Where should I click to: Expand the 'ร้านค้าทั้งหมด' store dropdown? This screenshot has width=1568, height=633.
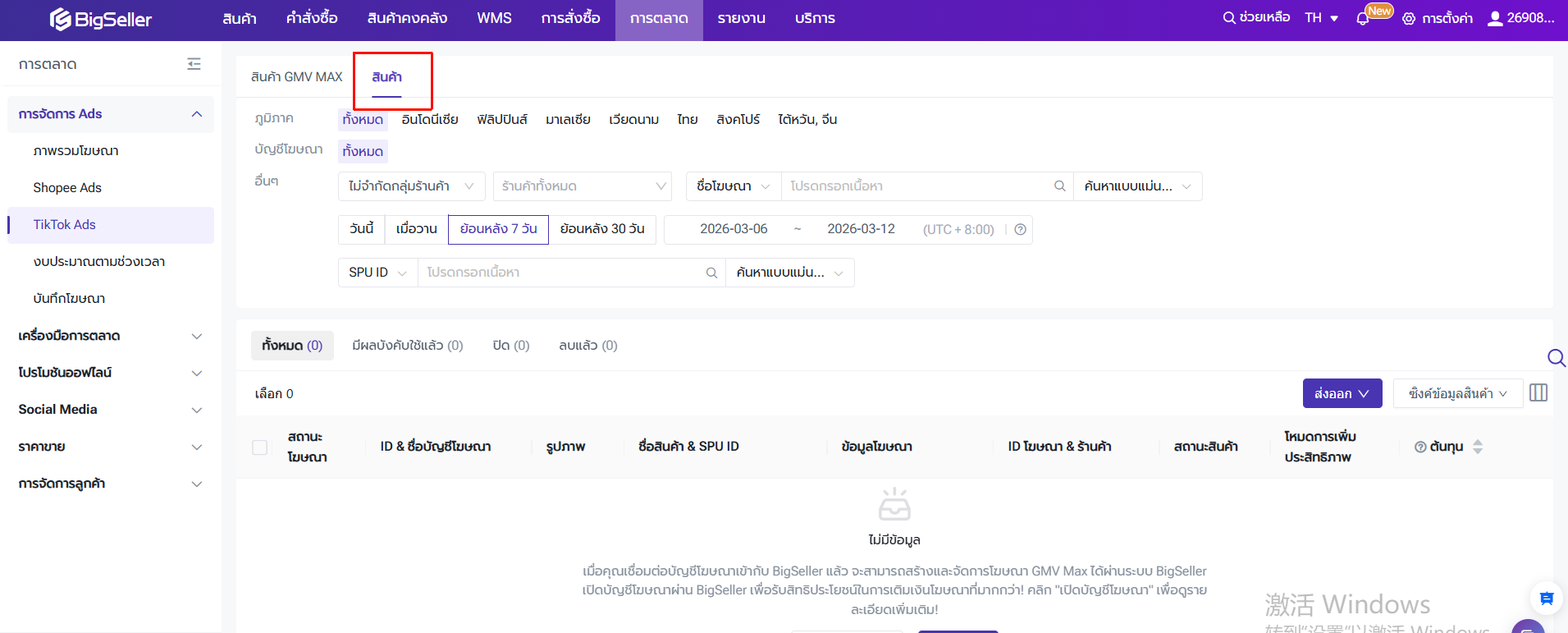pos(582,186)
